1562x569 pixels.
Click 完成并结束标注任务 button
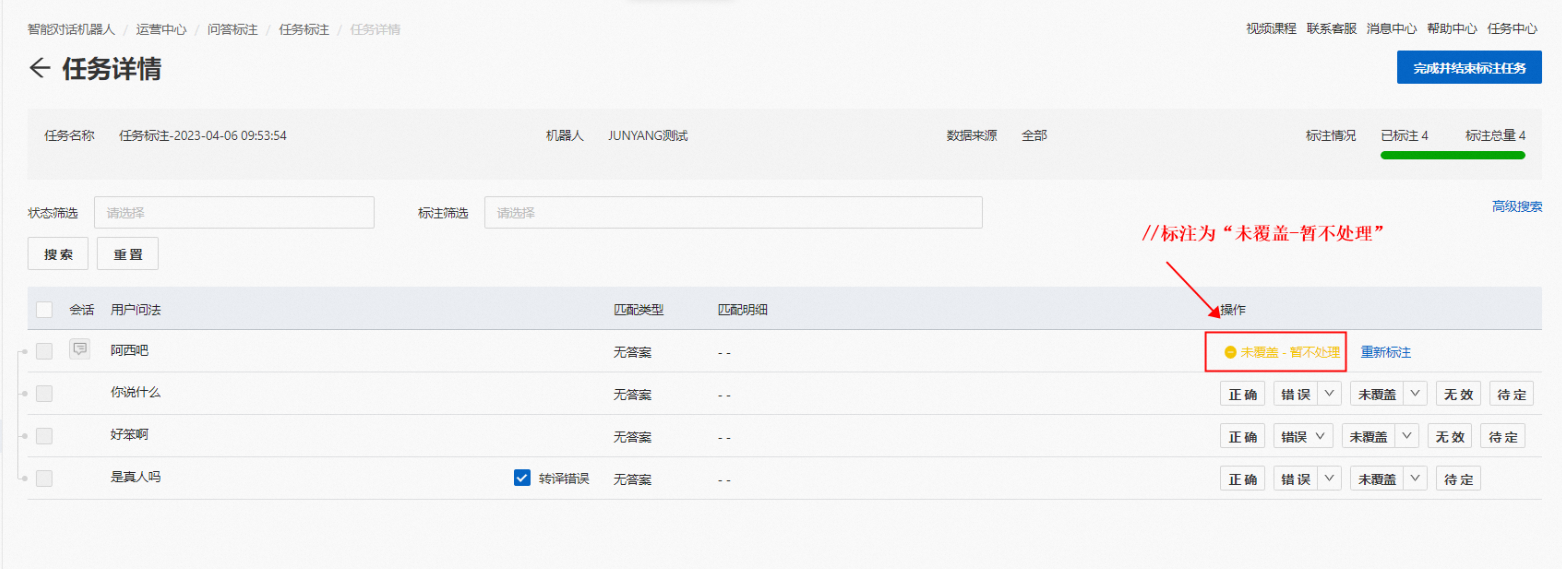pos(1469,68)
